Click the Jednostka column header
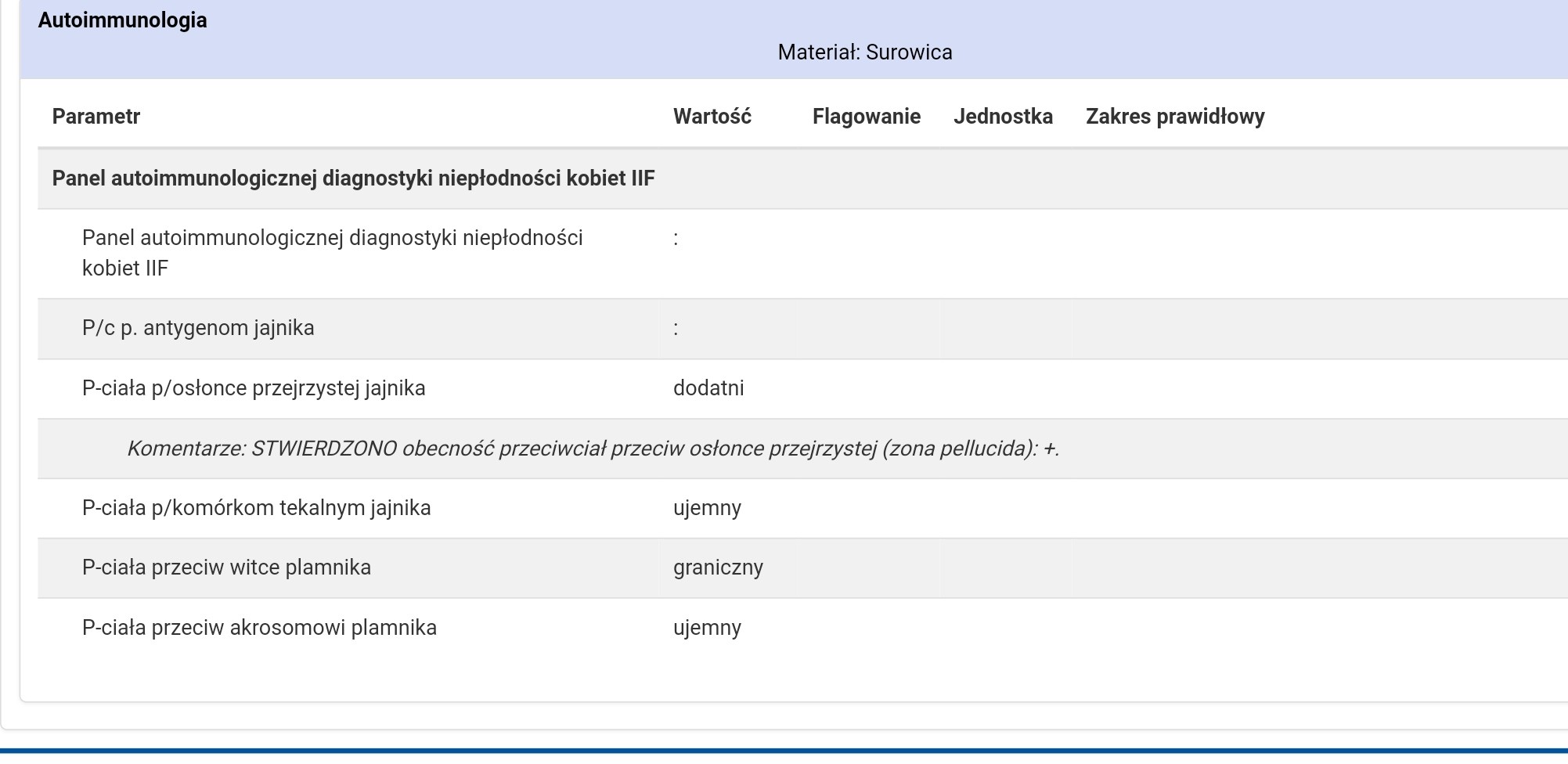This screenshot has height=764, width=1568. click(x=1002, y=117)
